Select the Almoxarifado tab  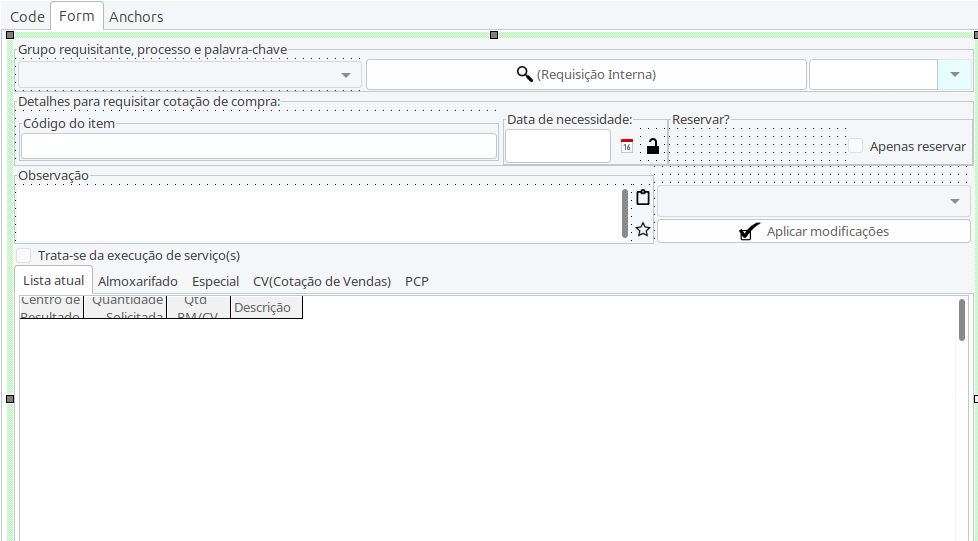pos(138,282)
